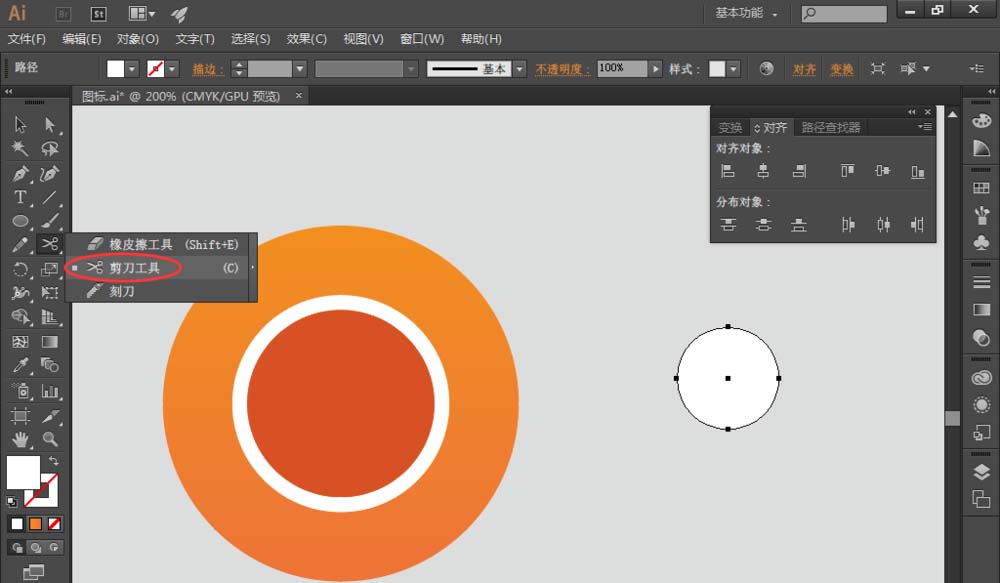Select the Column Graph tool
Screen dimensions: 1000x583
pos(50,391)
